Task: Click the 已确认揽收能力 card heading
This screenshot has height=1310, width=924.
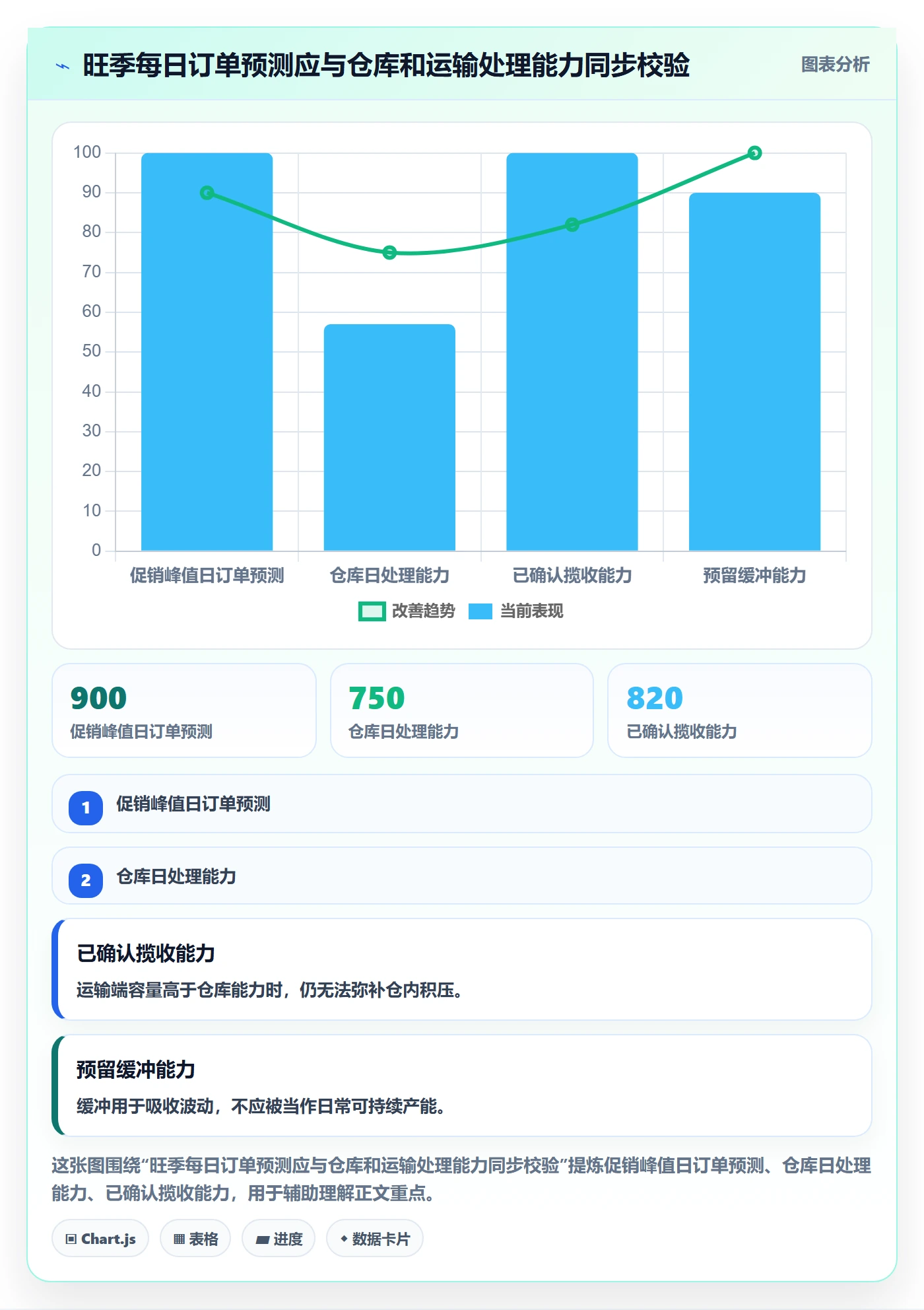Action: click(x=146, y=953)
